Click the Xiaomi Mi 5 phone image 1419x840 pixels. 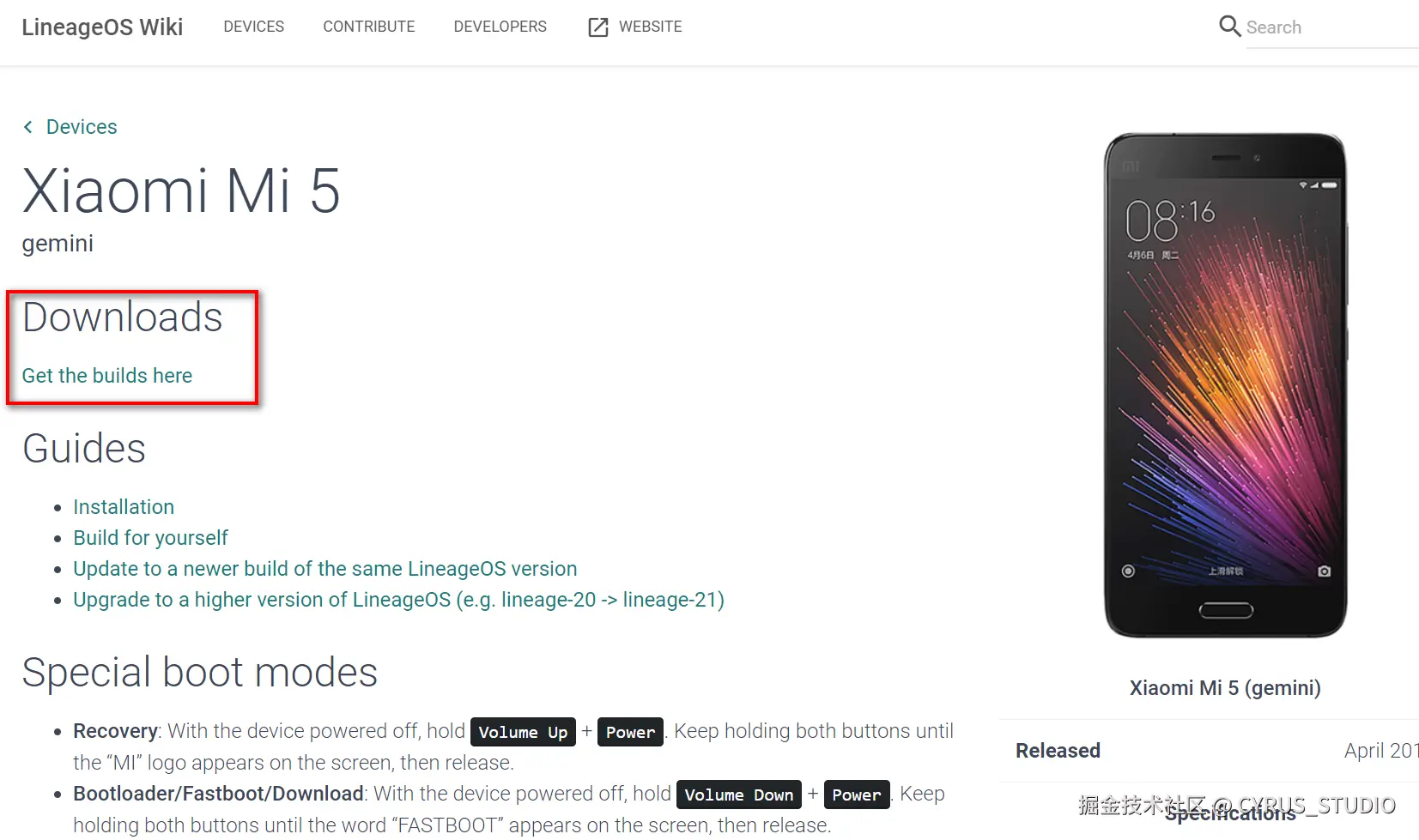[1225, 384]
